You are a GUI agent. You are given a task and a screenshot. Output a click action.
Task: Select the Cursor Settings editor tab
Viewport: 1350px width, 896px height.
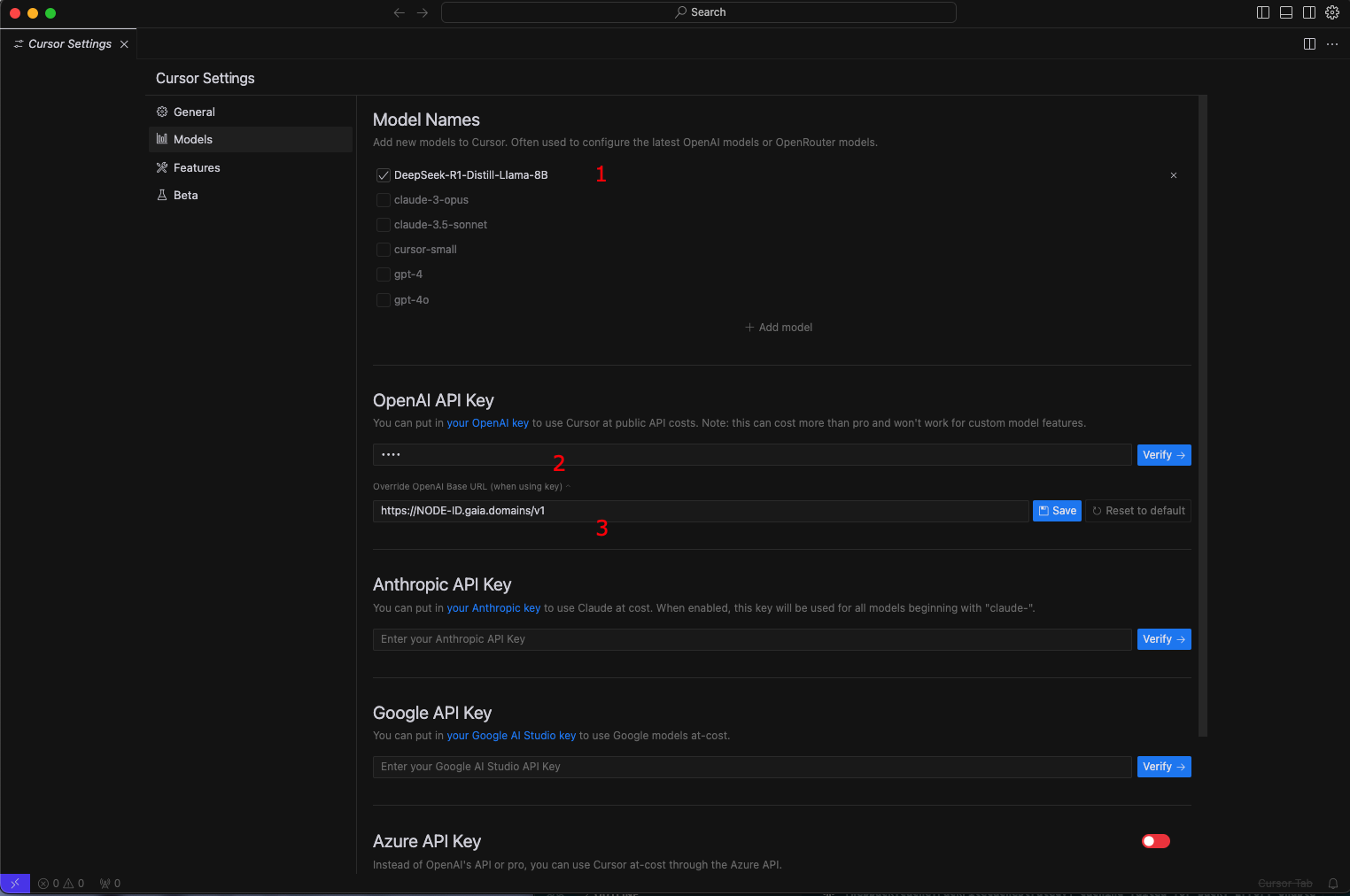[x=69, y=44]
